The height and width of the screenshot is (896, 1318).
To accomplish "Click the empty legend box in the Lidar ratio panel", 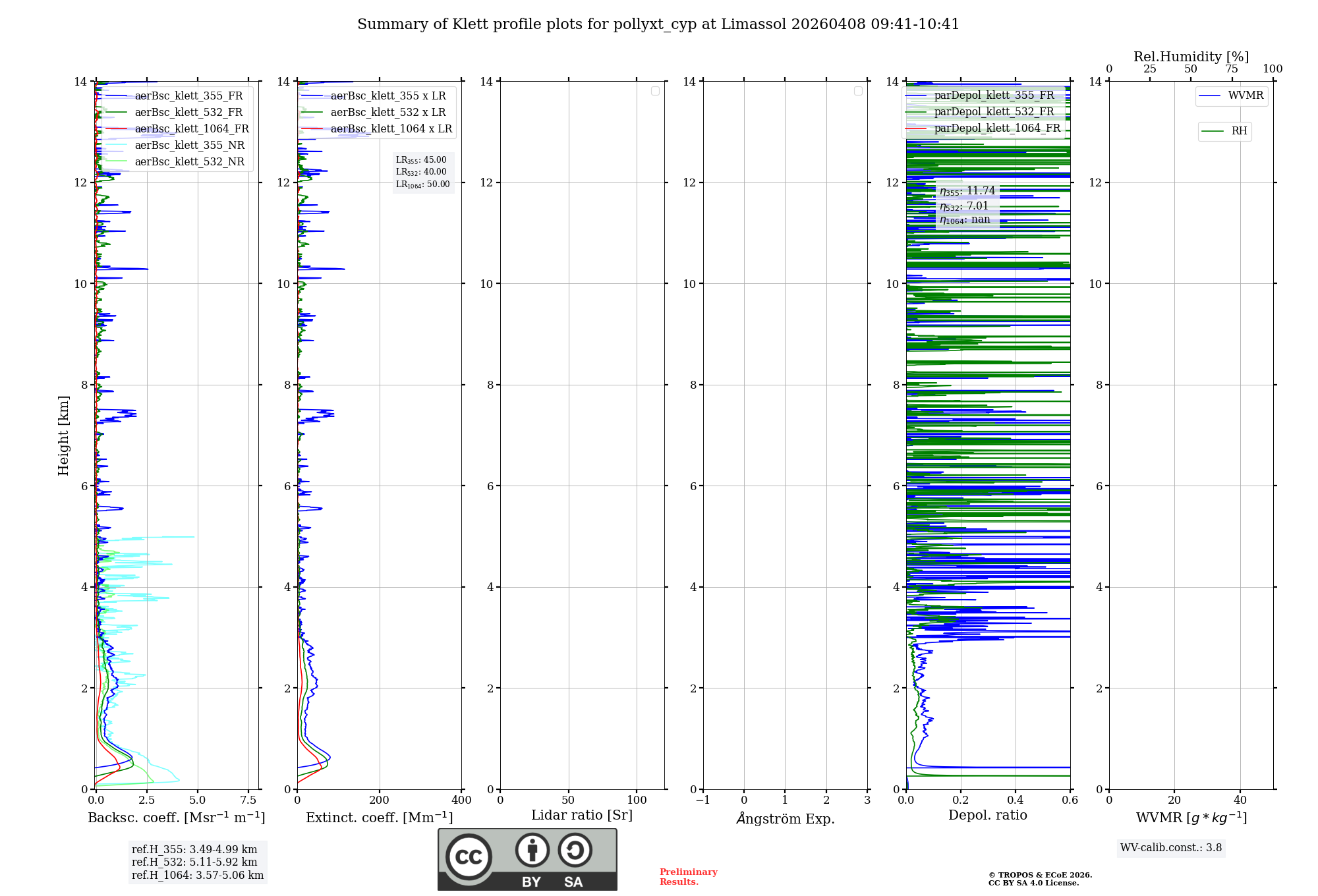I will coord(655,91).
